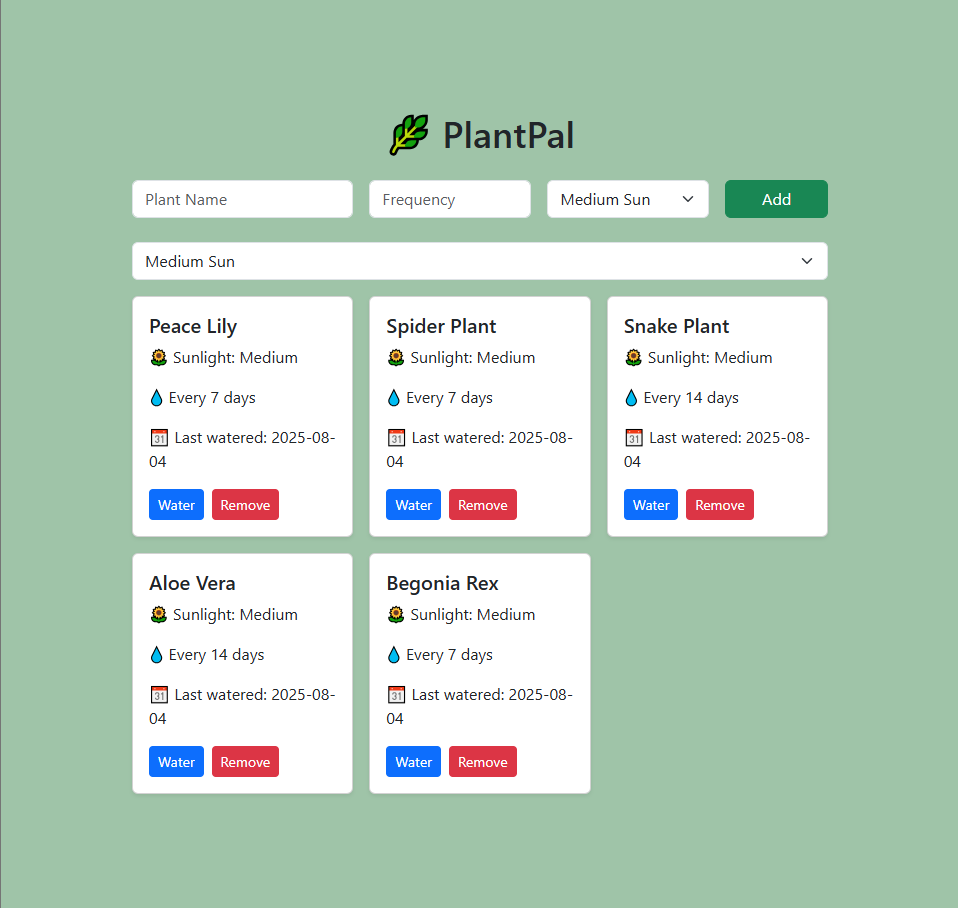Image resolution: width=958 pixels, height=908 pixels.
Task: Water the Begonia Rex plant
Action: [413, 762]
